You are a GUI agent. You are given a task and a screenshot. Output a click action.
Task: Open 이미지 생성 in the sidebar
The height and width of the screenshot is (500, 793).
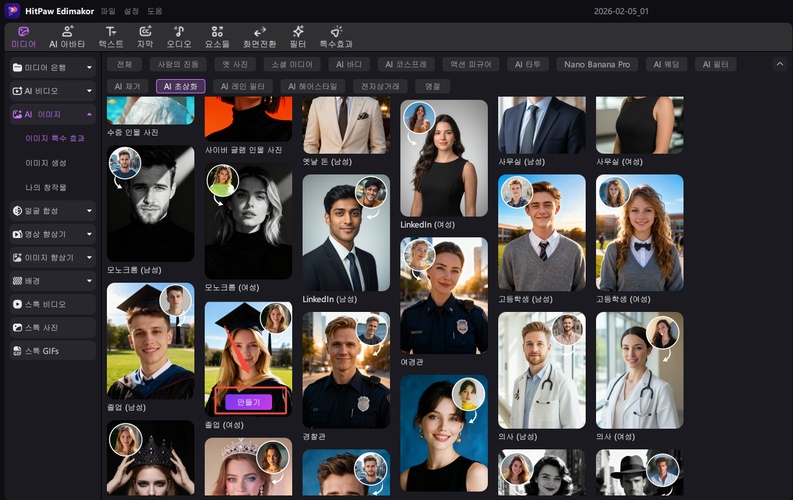(x=46, y=162)
